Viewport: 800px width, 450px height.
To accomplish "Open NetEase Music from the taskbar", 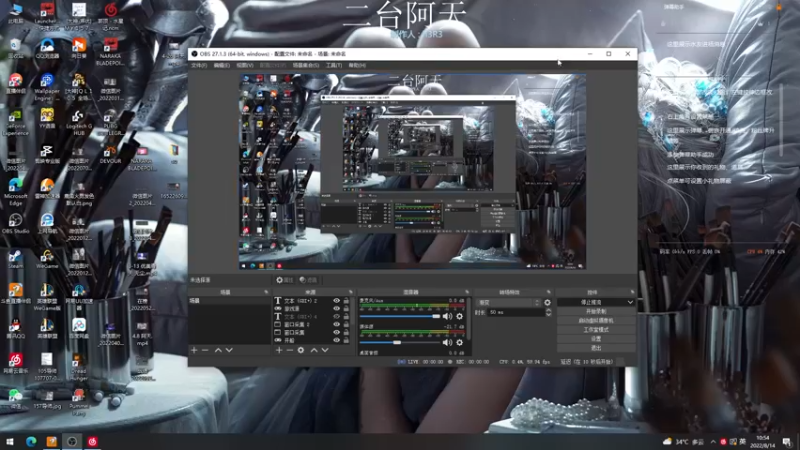I will point(92,441).
